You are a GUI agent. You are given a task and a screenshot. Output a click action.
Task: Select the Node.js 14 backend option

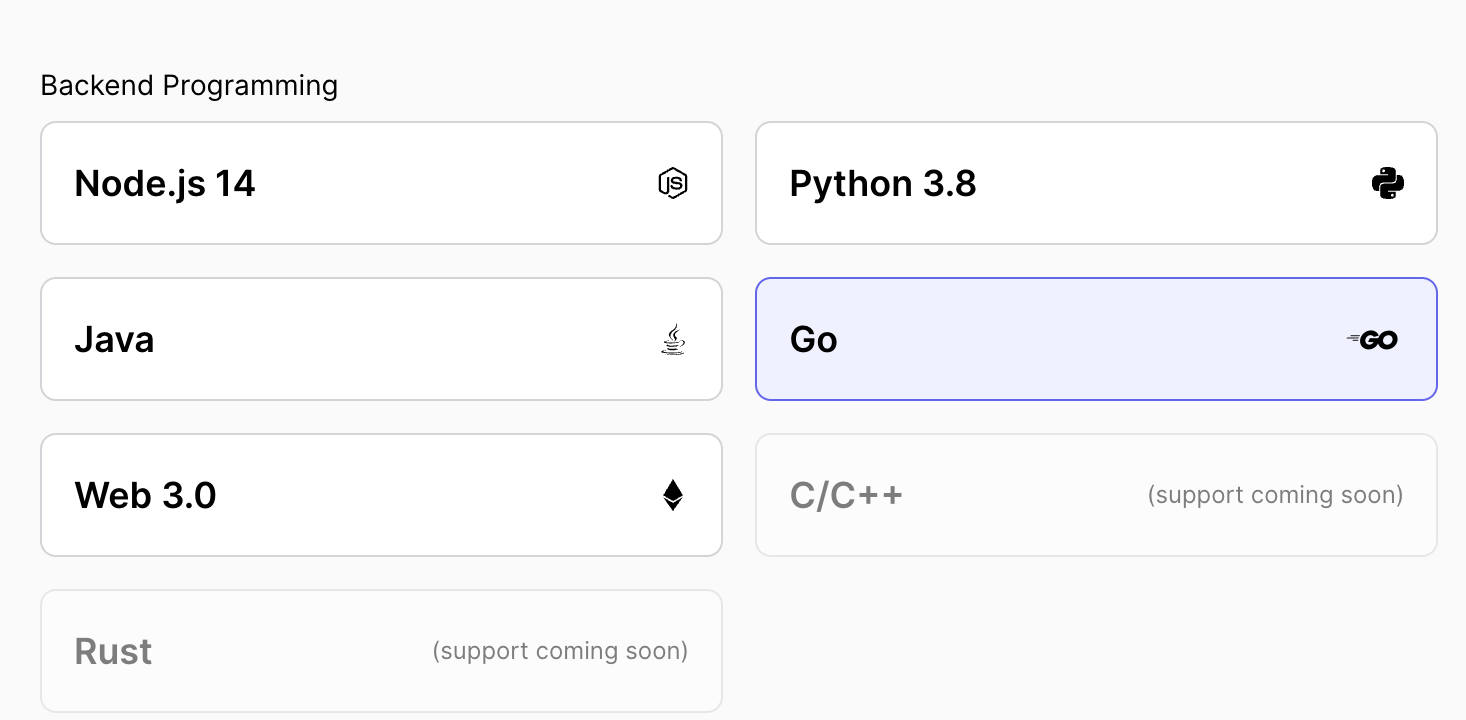click(x=380, y=183)
